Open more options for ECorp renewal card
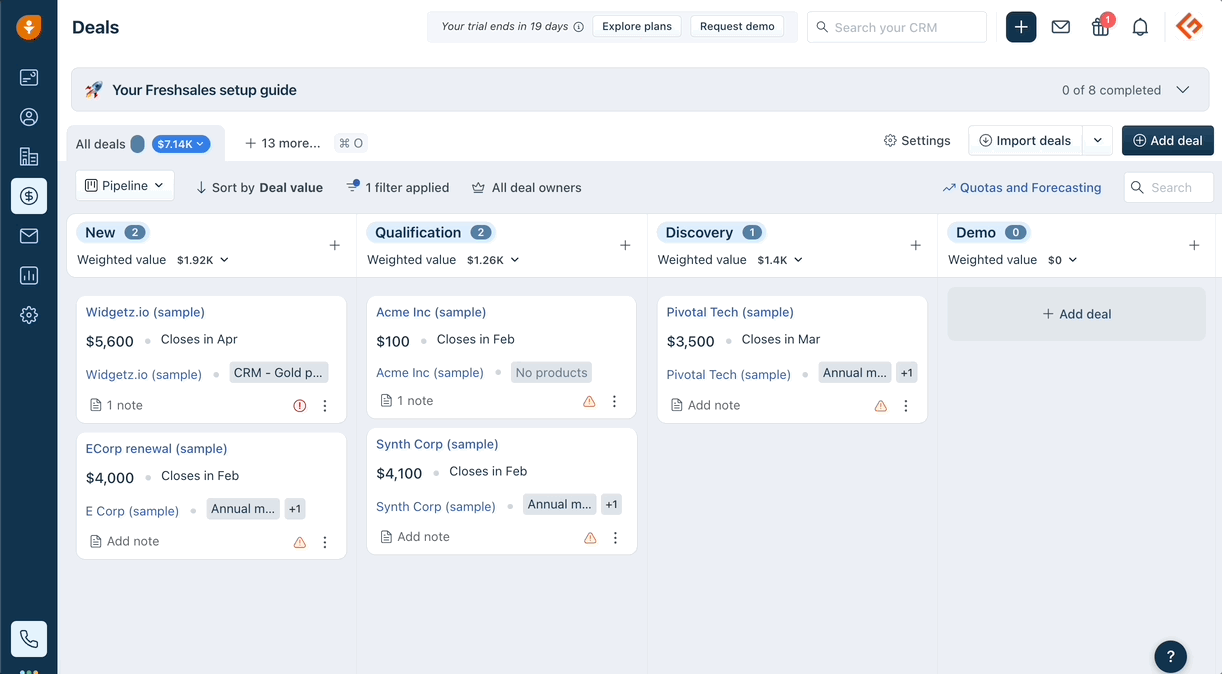The height and width of the screenshot is (674, 1222). 325,542
